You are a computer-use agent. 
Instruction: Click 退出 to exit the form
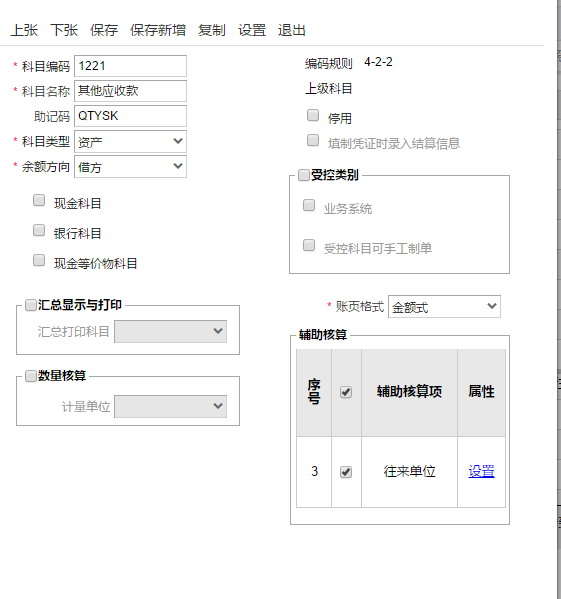coord(291,30)
